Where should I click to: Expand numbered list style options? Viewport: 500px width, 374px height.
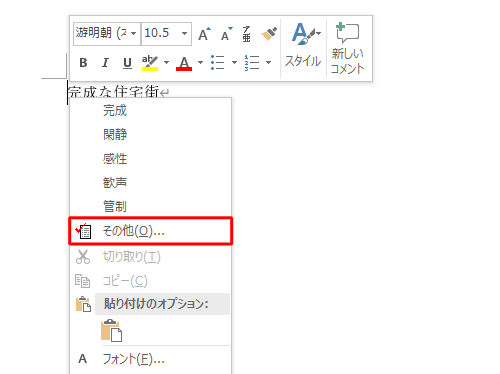click(268, 62)
